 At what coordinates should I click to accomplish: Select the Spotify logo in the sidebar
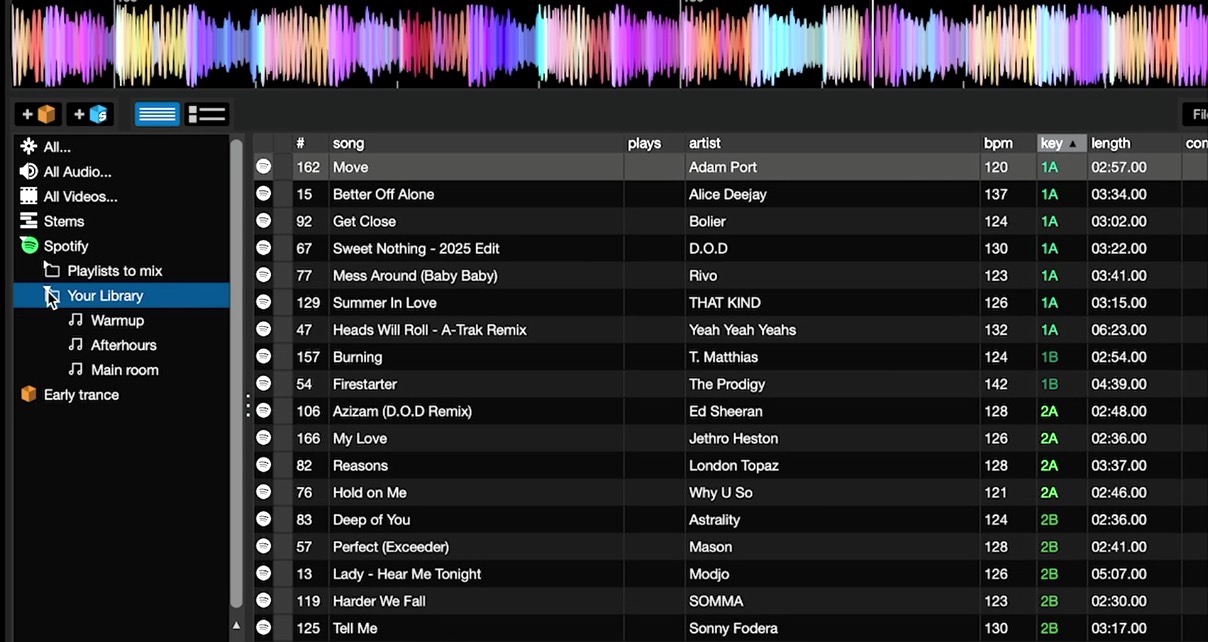pos(29,246)
